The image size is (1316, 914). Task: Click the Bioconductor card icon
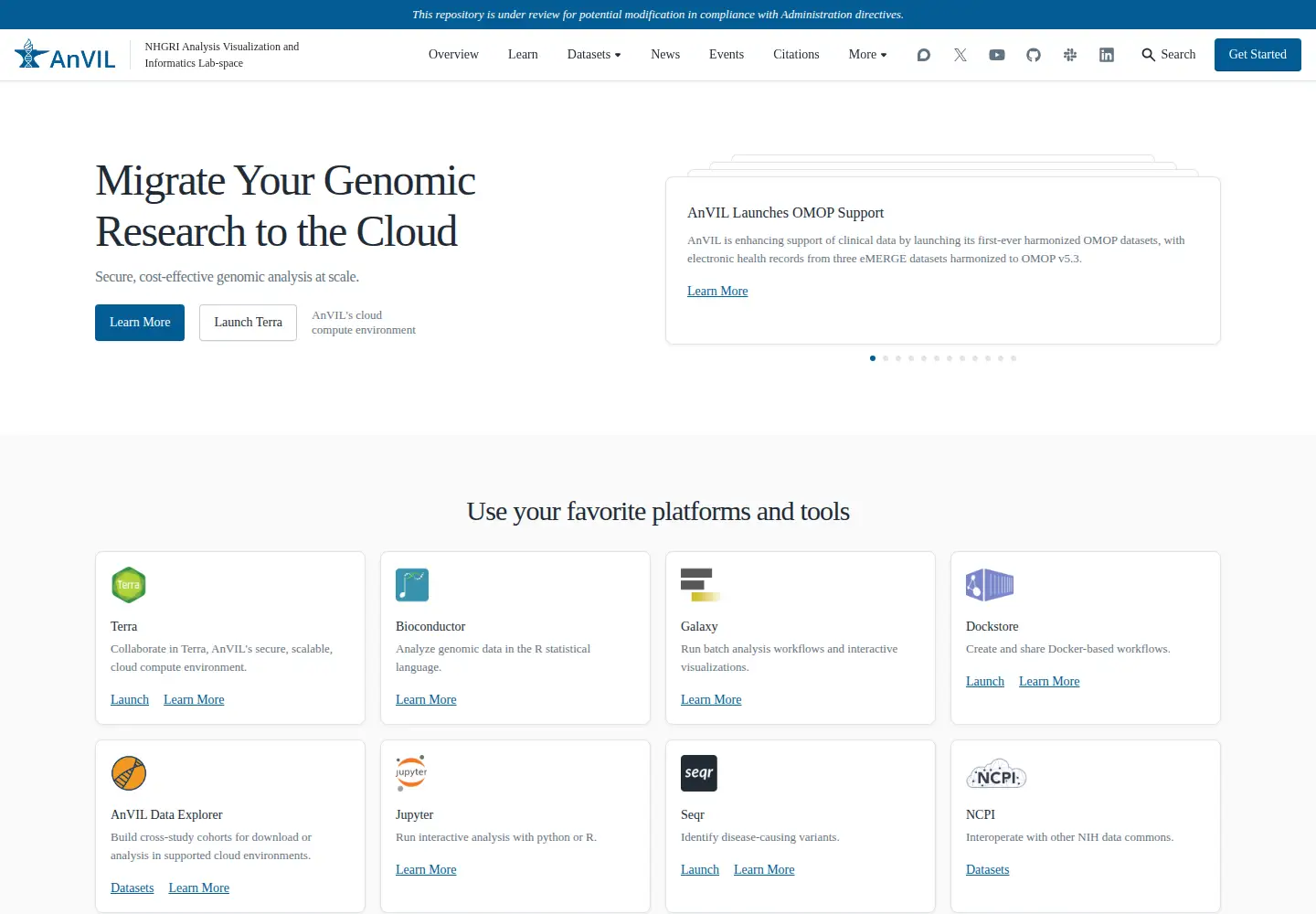pyautogui.click(x=412, y=585)
